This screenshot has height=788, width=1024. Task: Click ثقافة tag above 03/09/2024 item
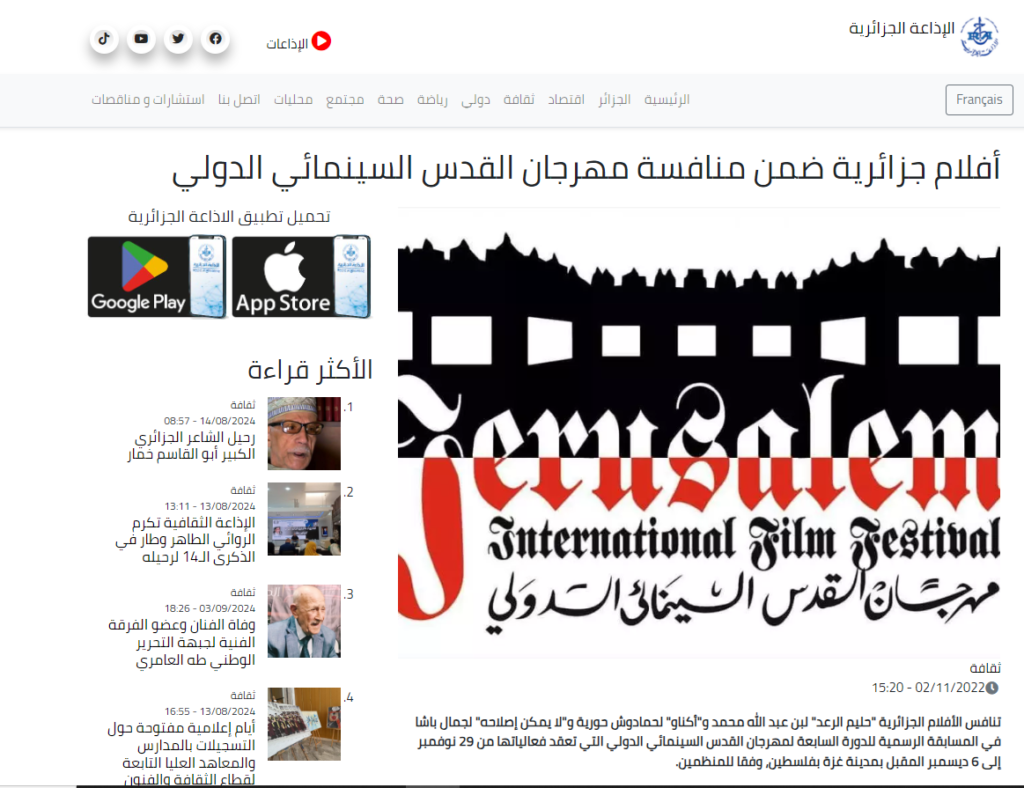coord(243,593)
